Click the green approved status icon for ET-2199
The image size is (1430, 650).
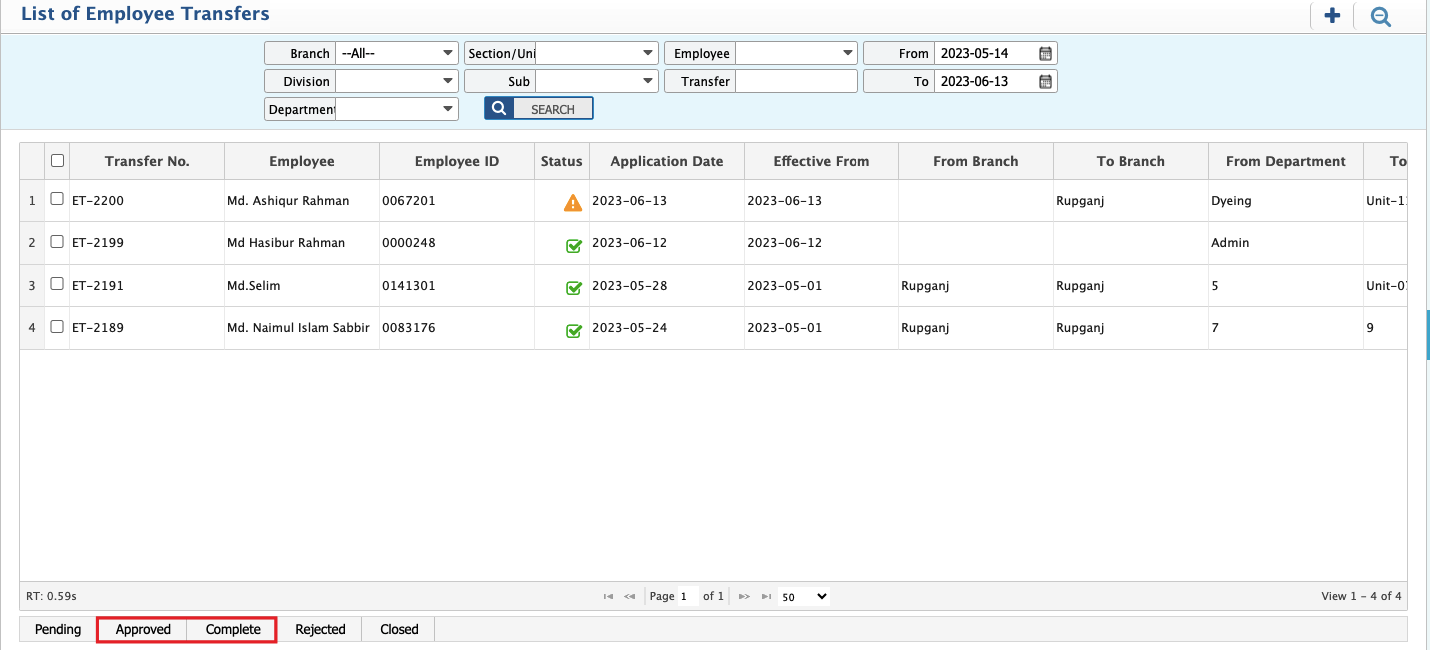[x=574, y=246]
